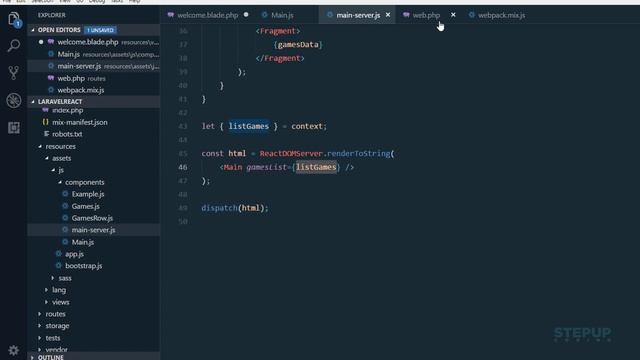The width and height of the screenshot is (640, 360).
Task: Close the web.php tab
Action: (453, 15)
